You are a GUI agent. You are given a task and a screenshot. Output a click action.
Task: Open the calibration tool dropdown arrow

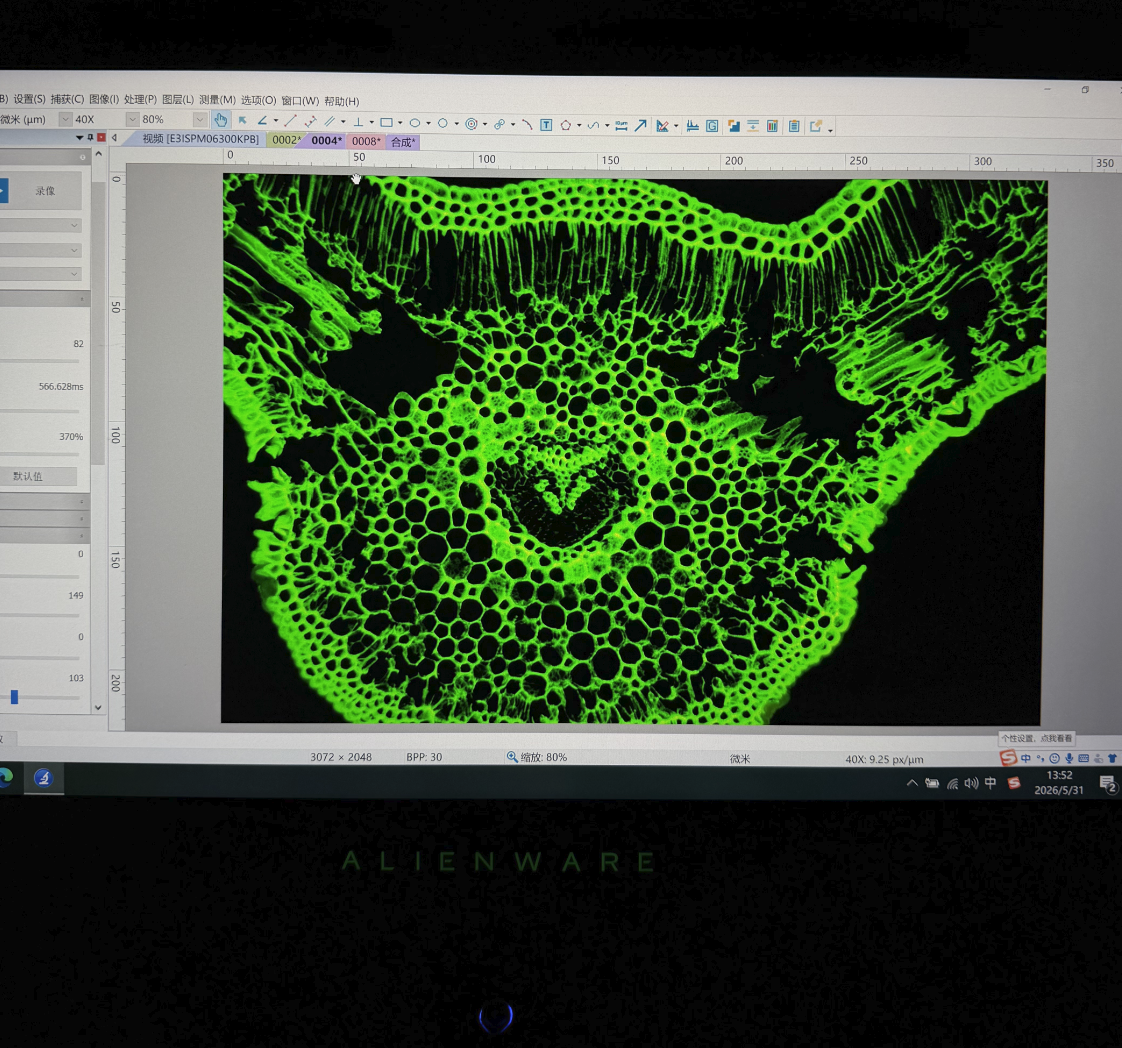pos(676,127)
